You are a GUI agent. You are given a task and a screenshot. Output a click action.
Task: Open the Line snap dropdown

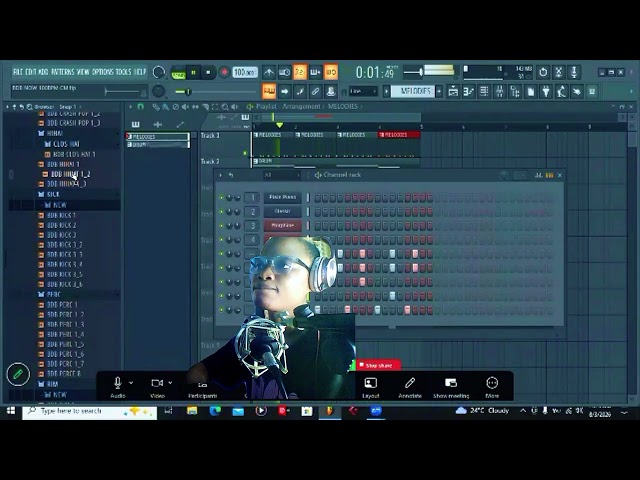pyautogui.click(x=363, y=91)
